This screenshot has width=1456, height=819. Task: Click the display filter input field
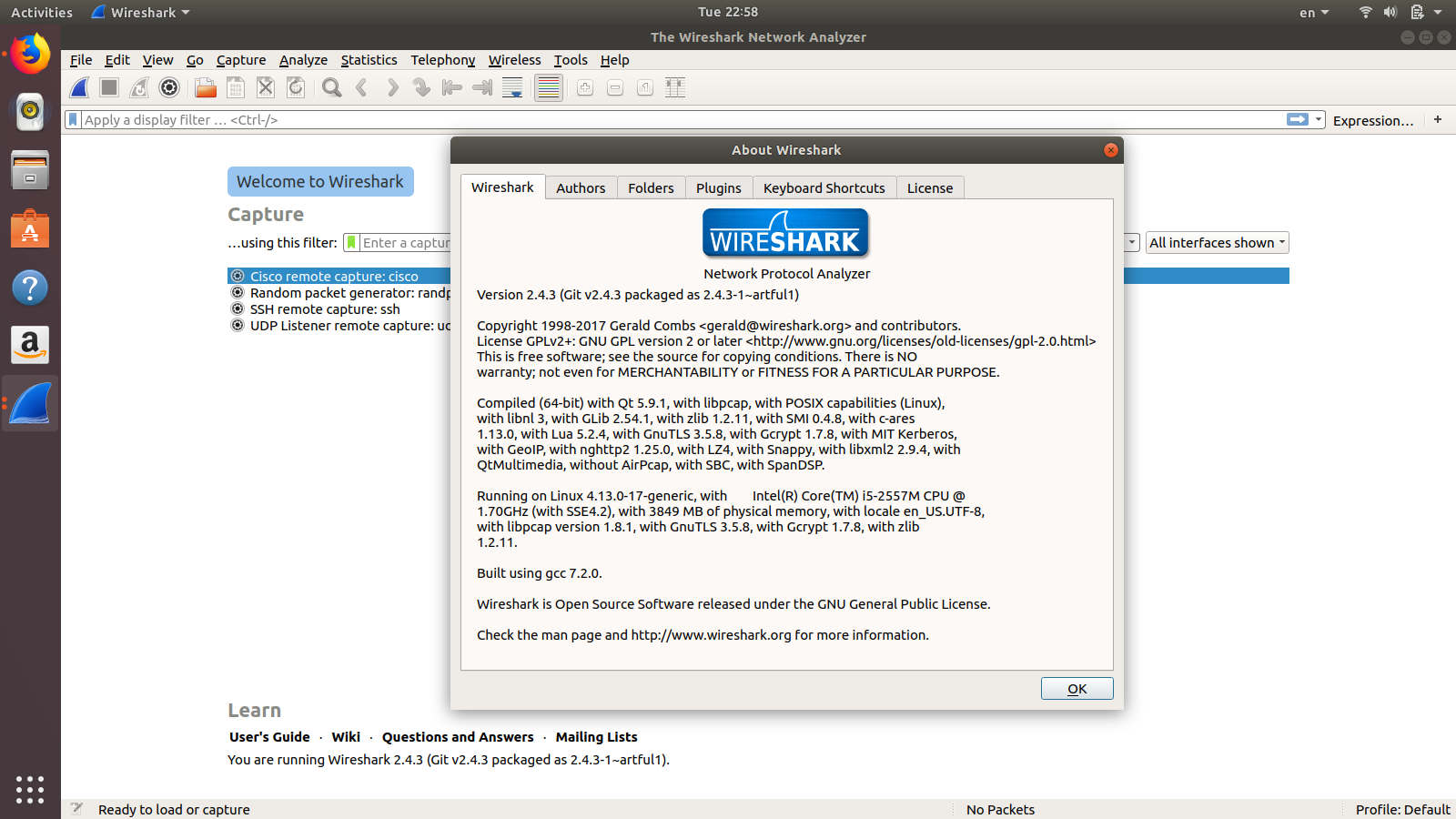(682, 119)
